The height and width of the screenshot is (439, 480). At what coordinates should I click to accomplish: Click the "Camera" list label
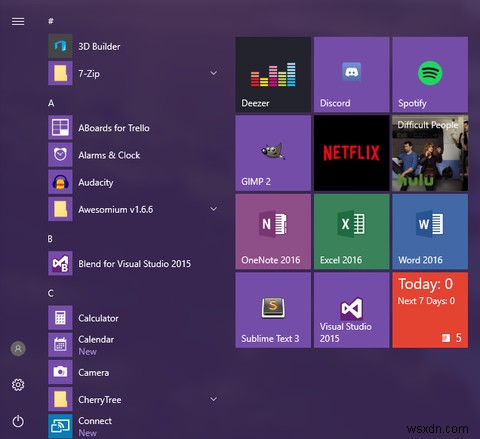pyautogui.click(x=93, y=373)
